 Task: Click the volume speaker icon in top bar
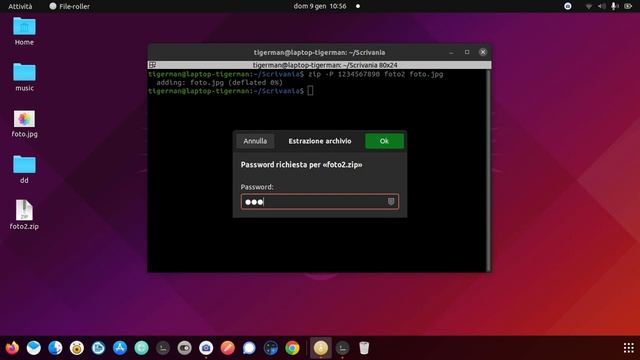coord(602,6)
